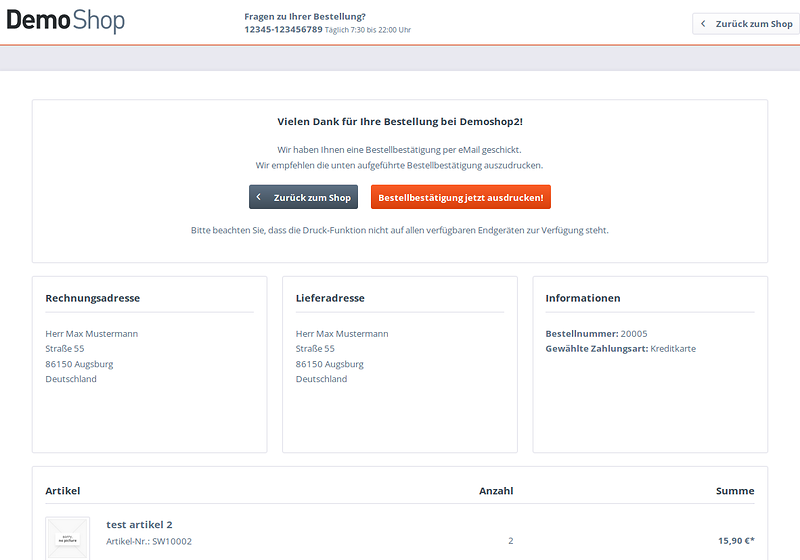This screenshot has height=560, width=800.
Task: Click the left arrow on dark Zurück button
Action: coord(259,198)
